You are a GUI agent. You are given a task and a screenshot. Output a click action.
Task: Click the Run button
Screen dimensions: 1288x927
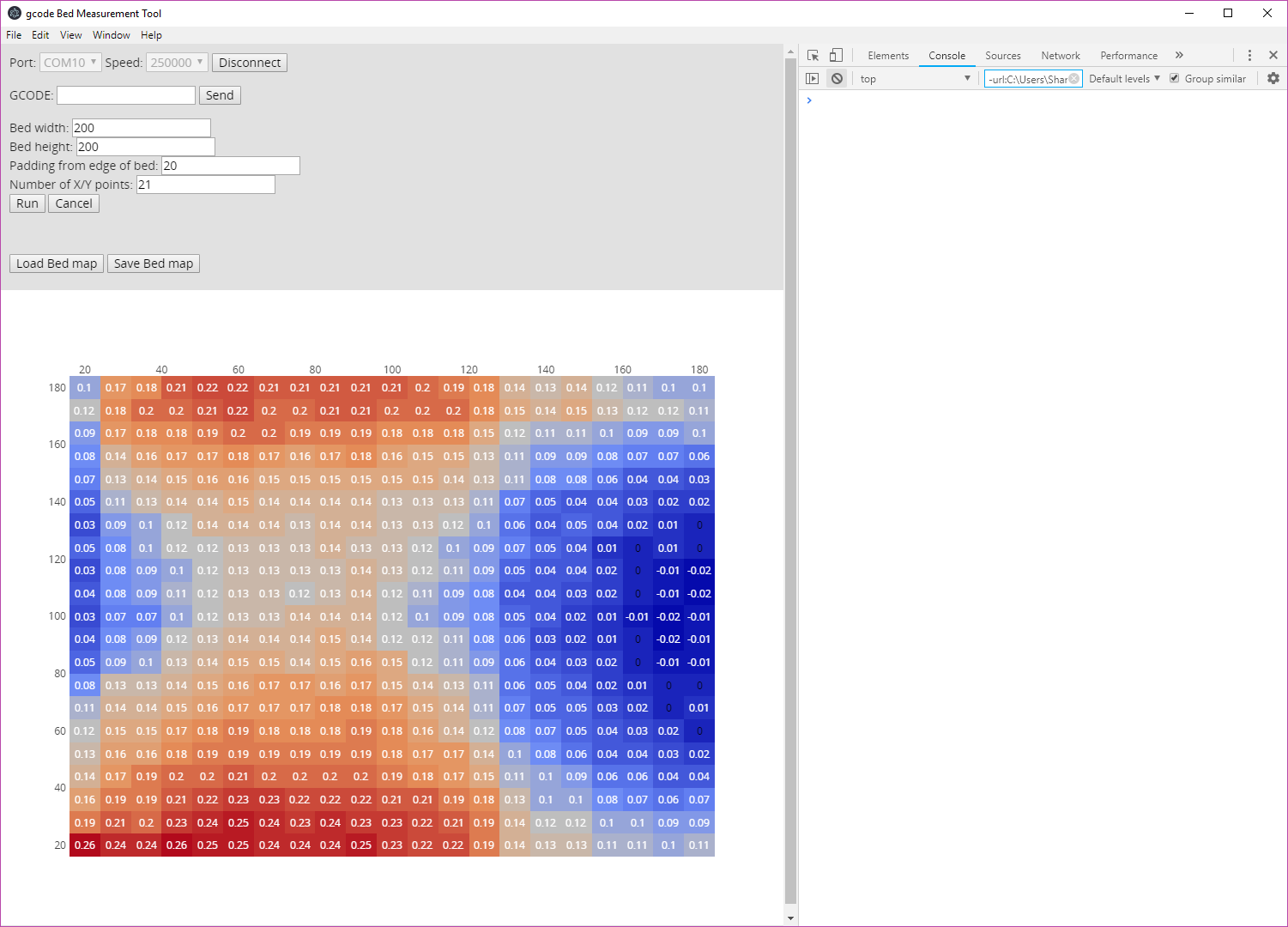pyautogui.click(x=27, y=203)
